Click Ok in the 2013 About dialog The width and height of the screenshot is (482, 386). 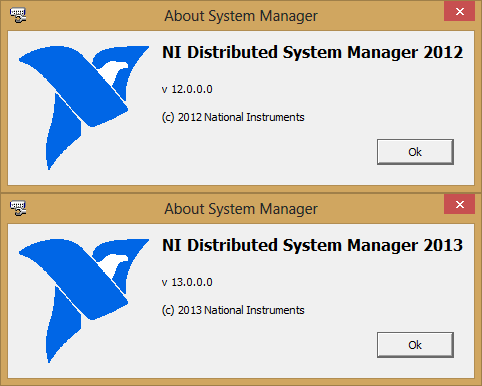415,345
